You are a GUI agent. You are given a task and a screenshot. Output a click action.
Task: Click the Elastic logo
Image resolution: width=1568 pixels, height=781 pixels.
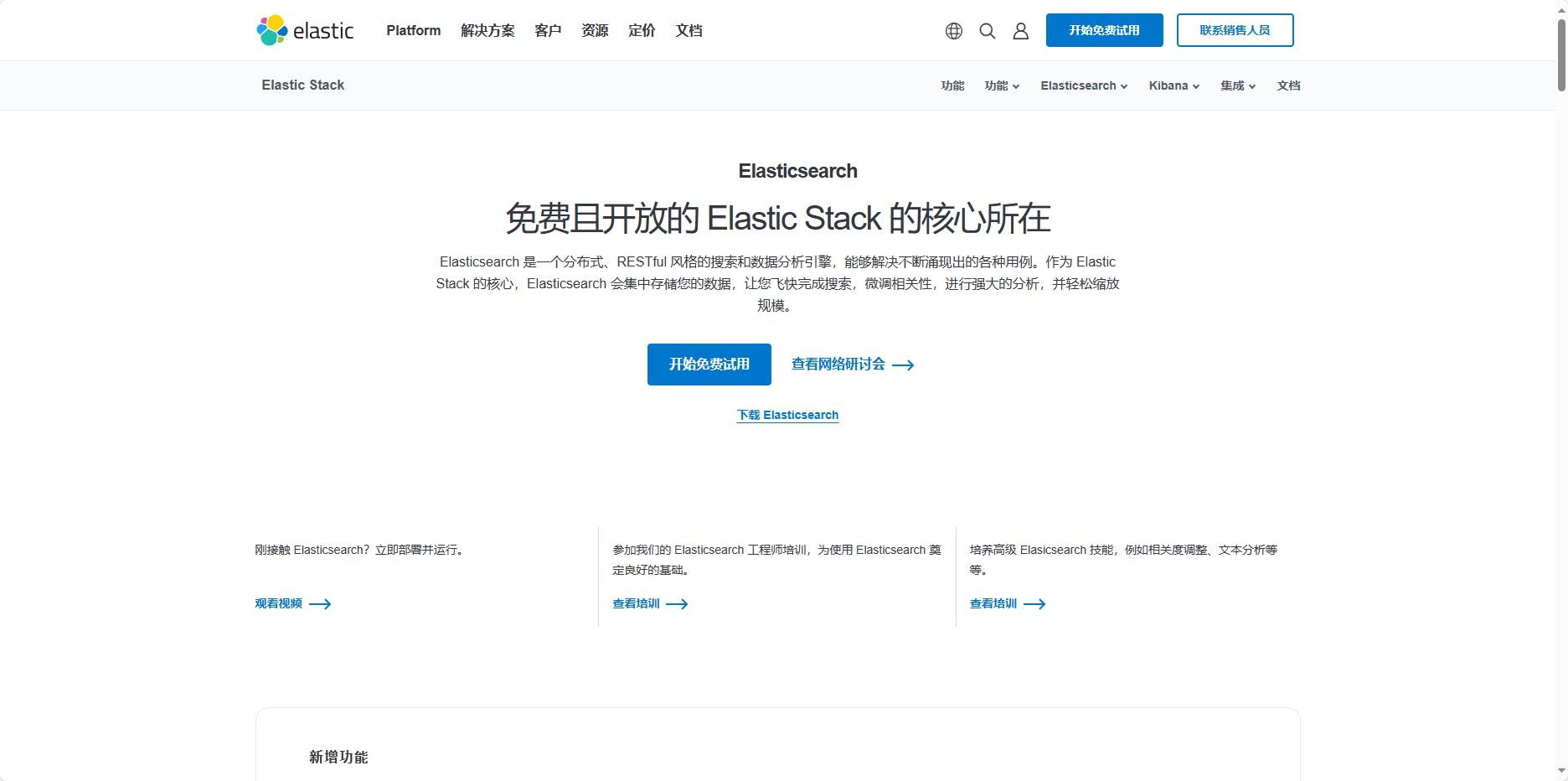tap(305, 31)
